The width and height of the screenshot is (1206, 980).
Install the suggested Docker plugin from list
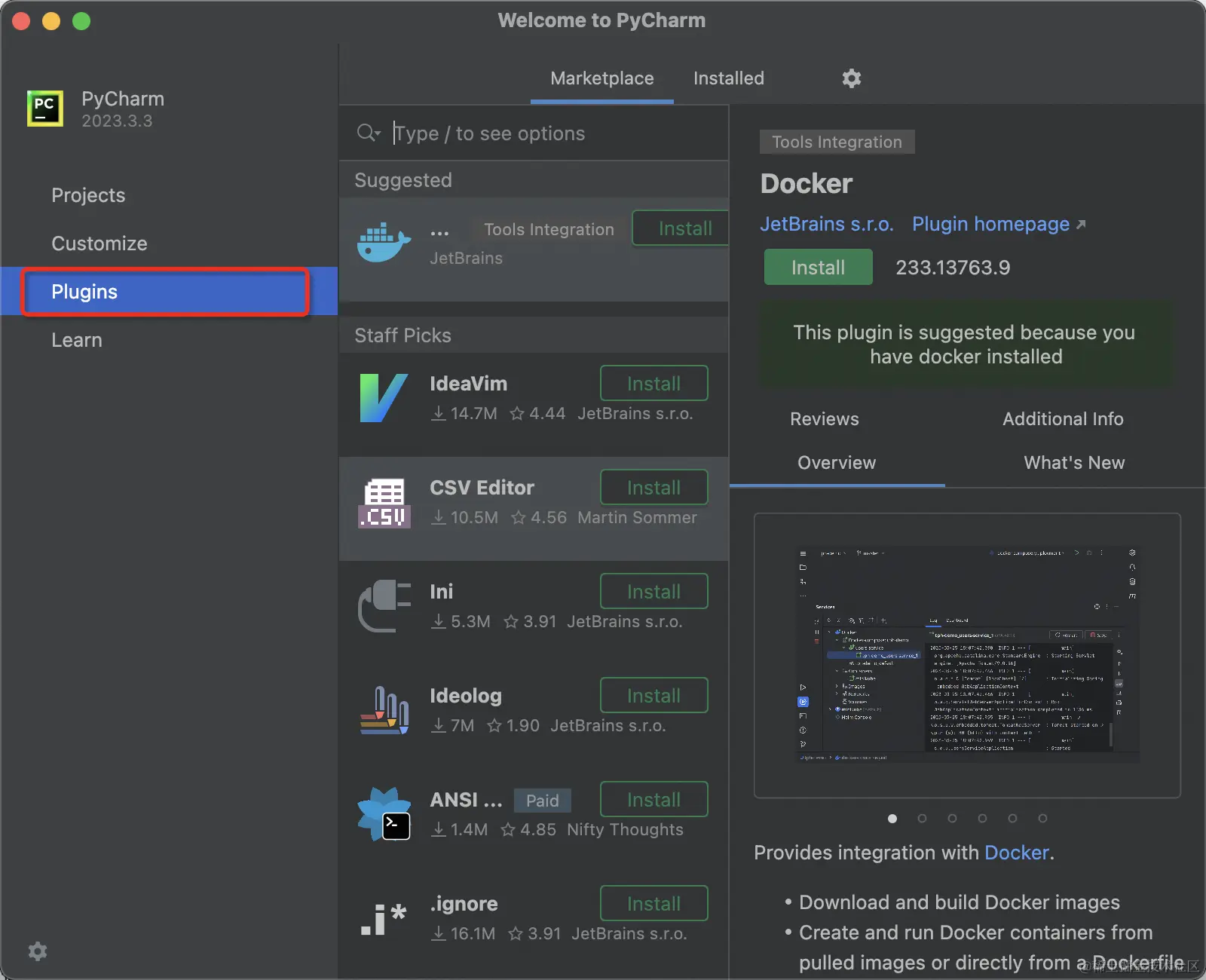pos(681,228)
